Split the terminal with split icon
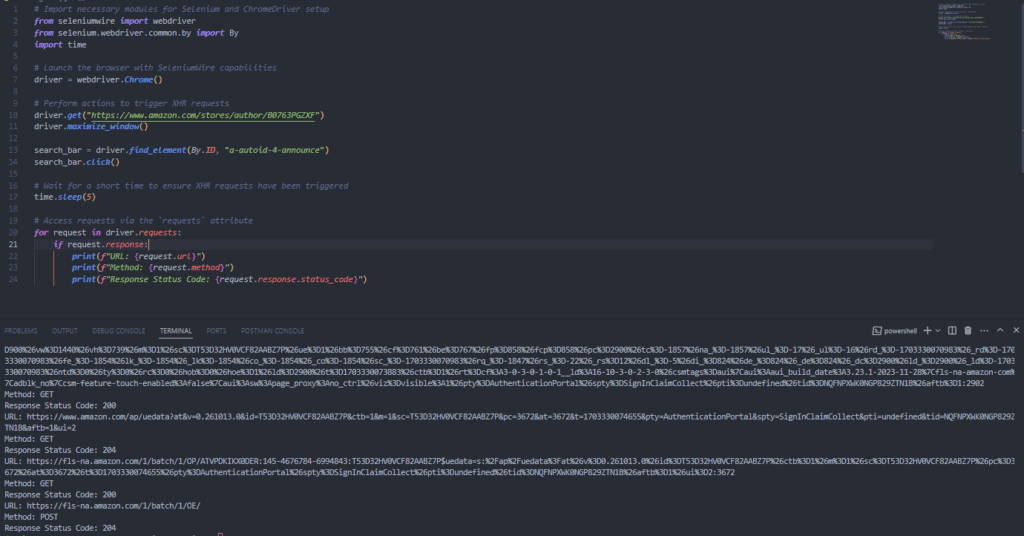Screen dimensions: 1024x536 coord(952,330)
